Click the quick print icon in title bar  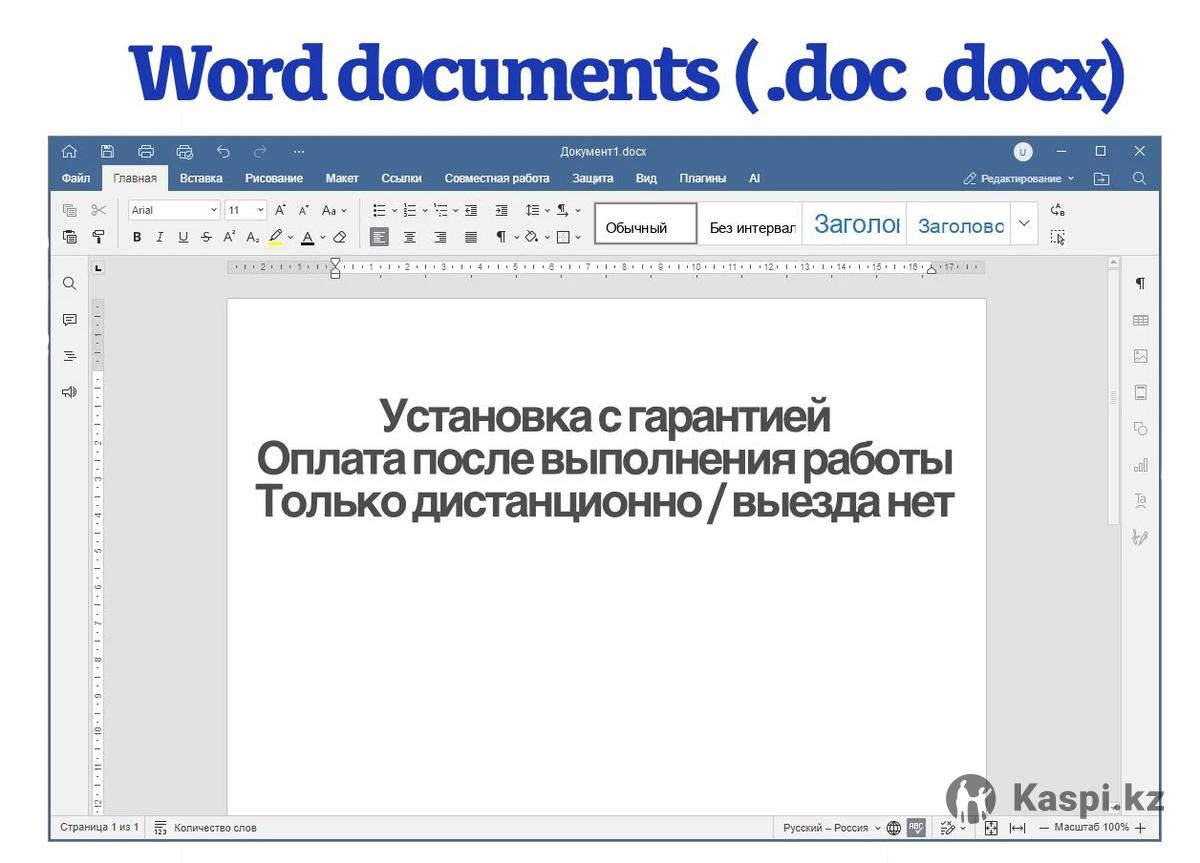(x=184, y=152)
